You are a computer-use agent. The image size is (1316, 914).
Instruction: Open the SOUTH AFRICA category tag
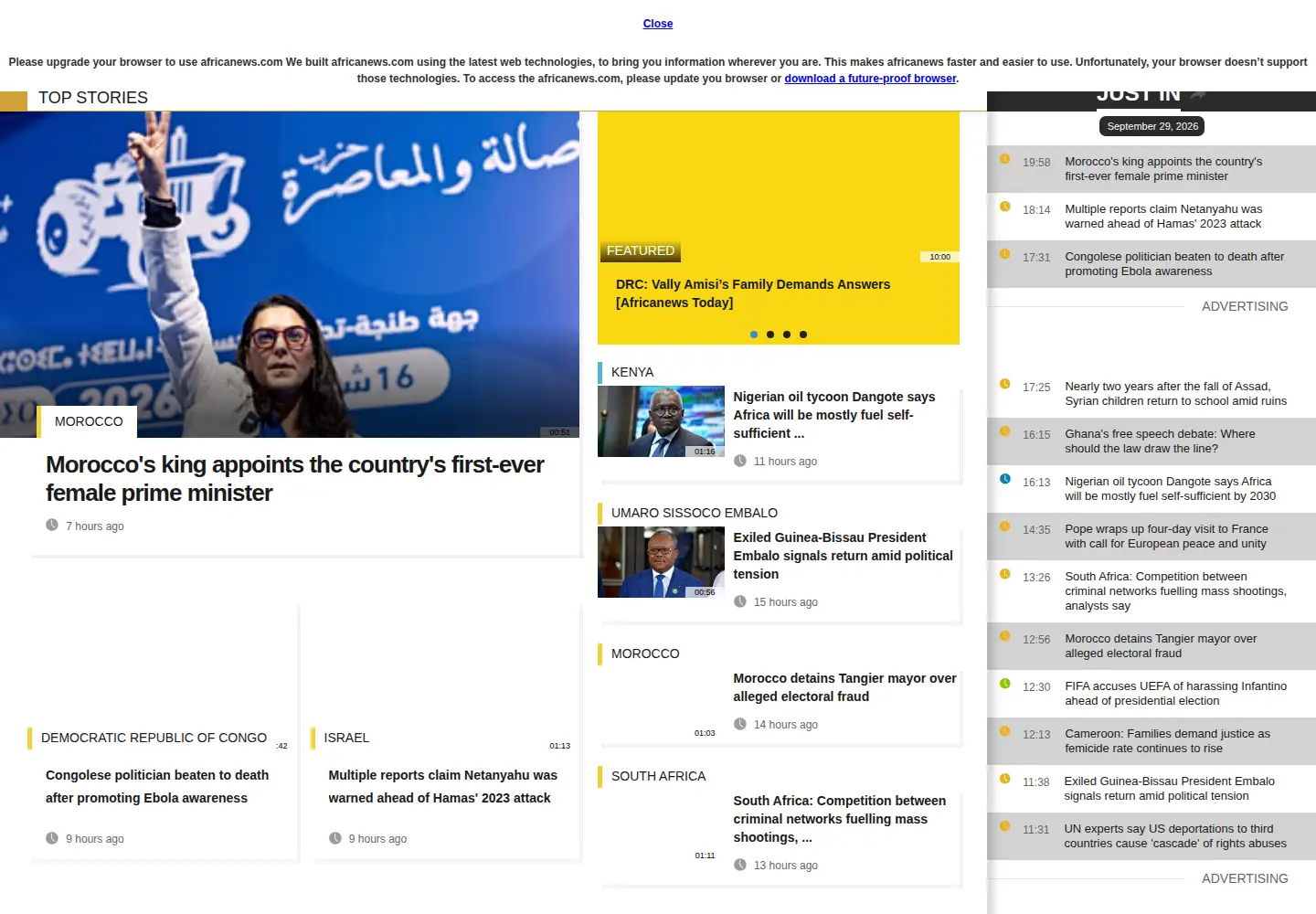click(x=658, y=776)
